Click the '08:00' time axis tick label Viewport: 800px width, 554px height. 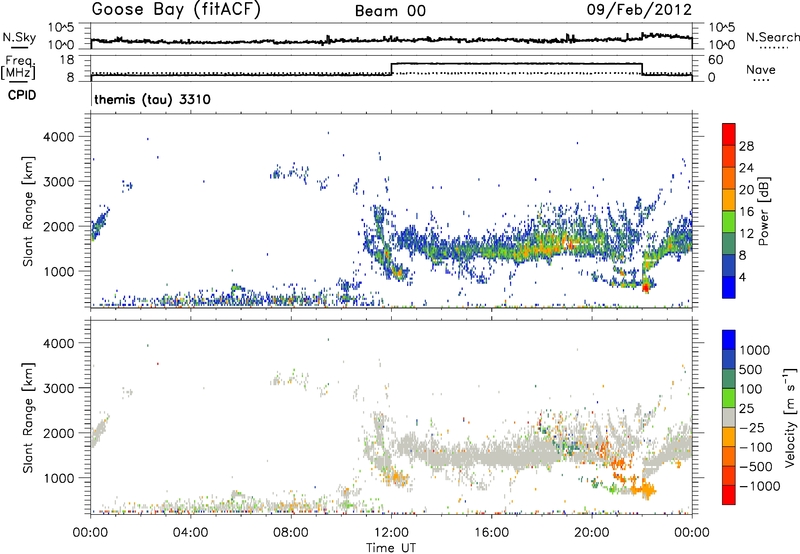click(x=291, y=533)
